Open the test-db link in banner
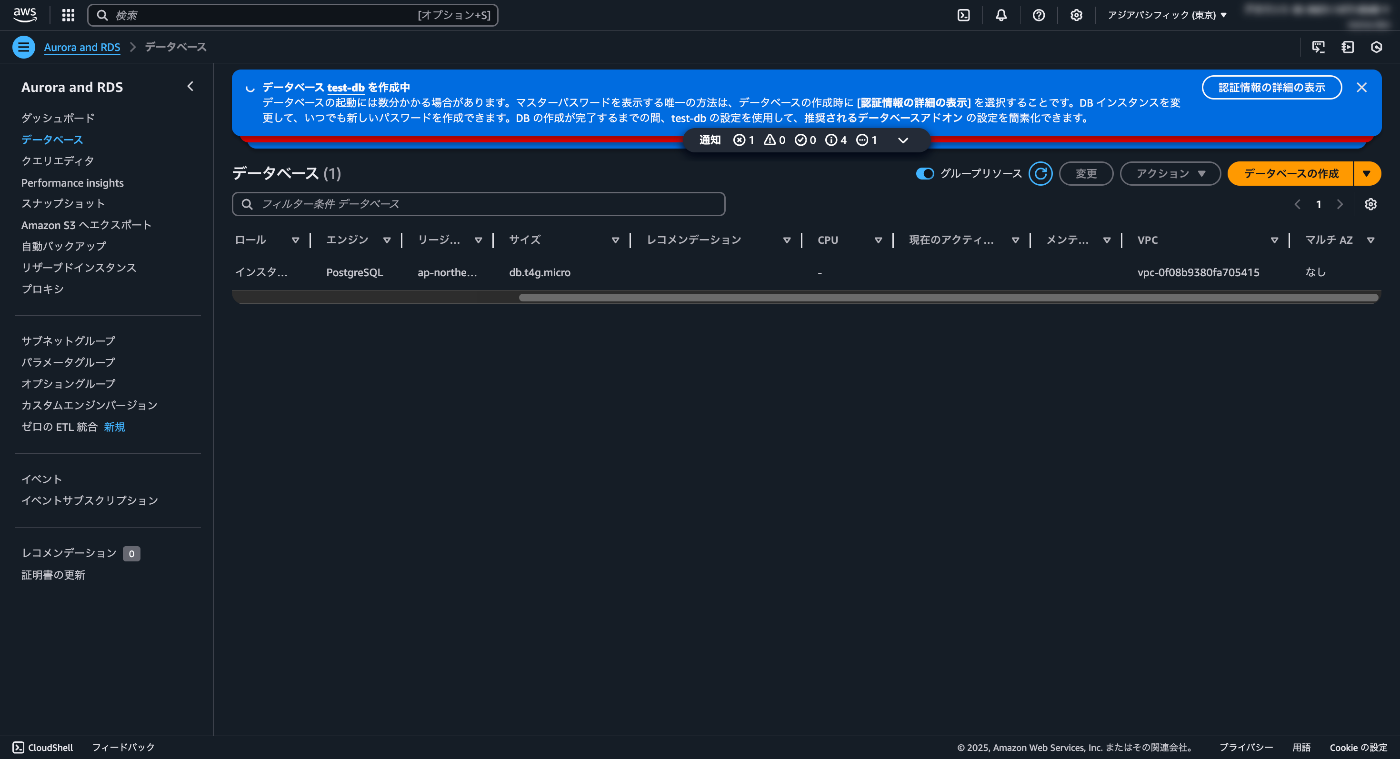This screenshot has width=1400, height=759. click(346, 88)
